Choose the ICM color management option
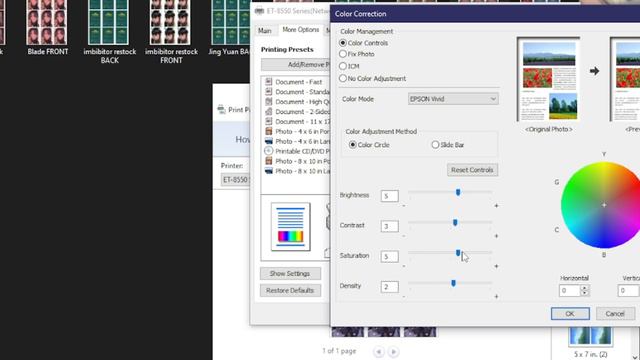The height and width of the screenshot is (360, 640). 343,66
